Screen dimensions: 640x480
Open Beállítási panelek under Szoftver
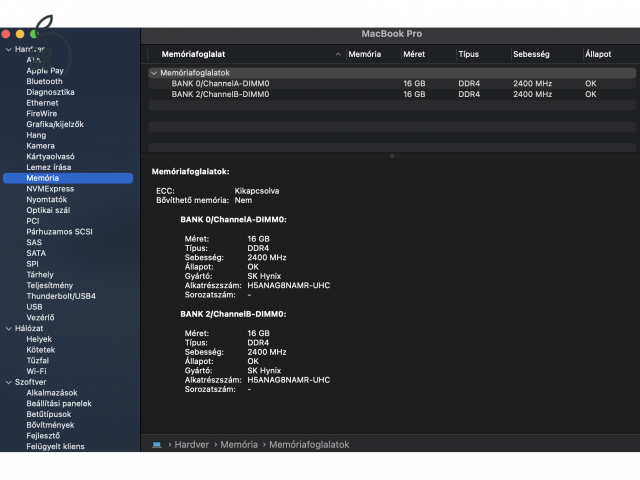pos(59,404)
